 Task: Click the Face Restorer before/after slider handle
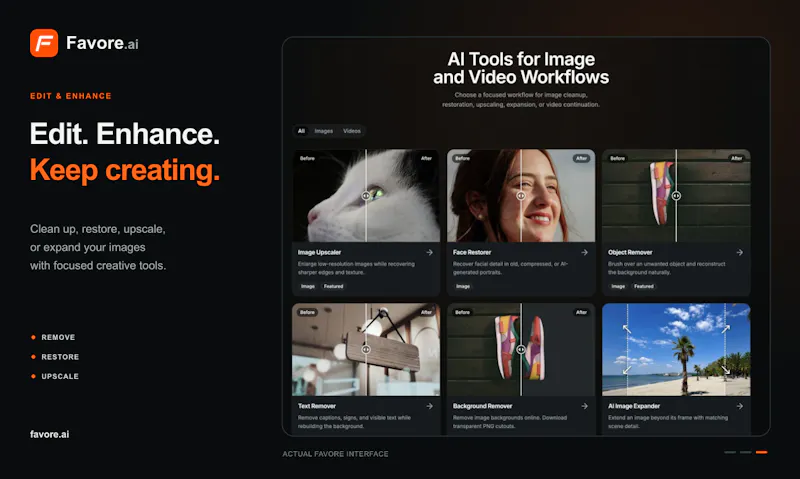pos(521,196)
